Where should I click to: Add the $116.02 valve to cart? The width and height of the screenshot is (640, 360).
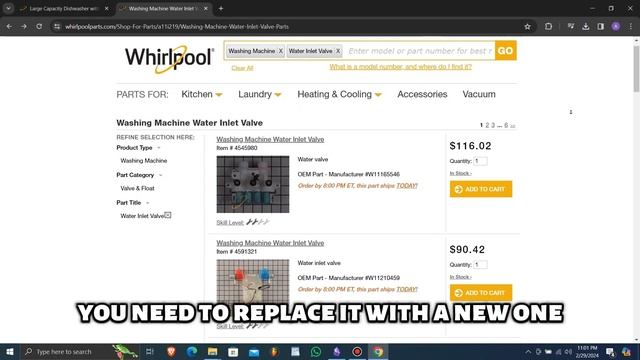coord(481,189)
